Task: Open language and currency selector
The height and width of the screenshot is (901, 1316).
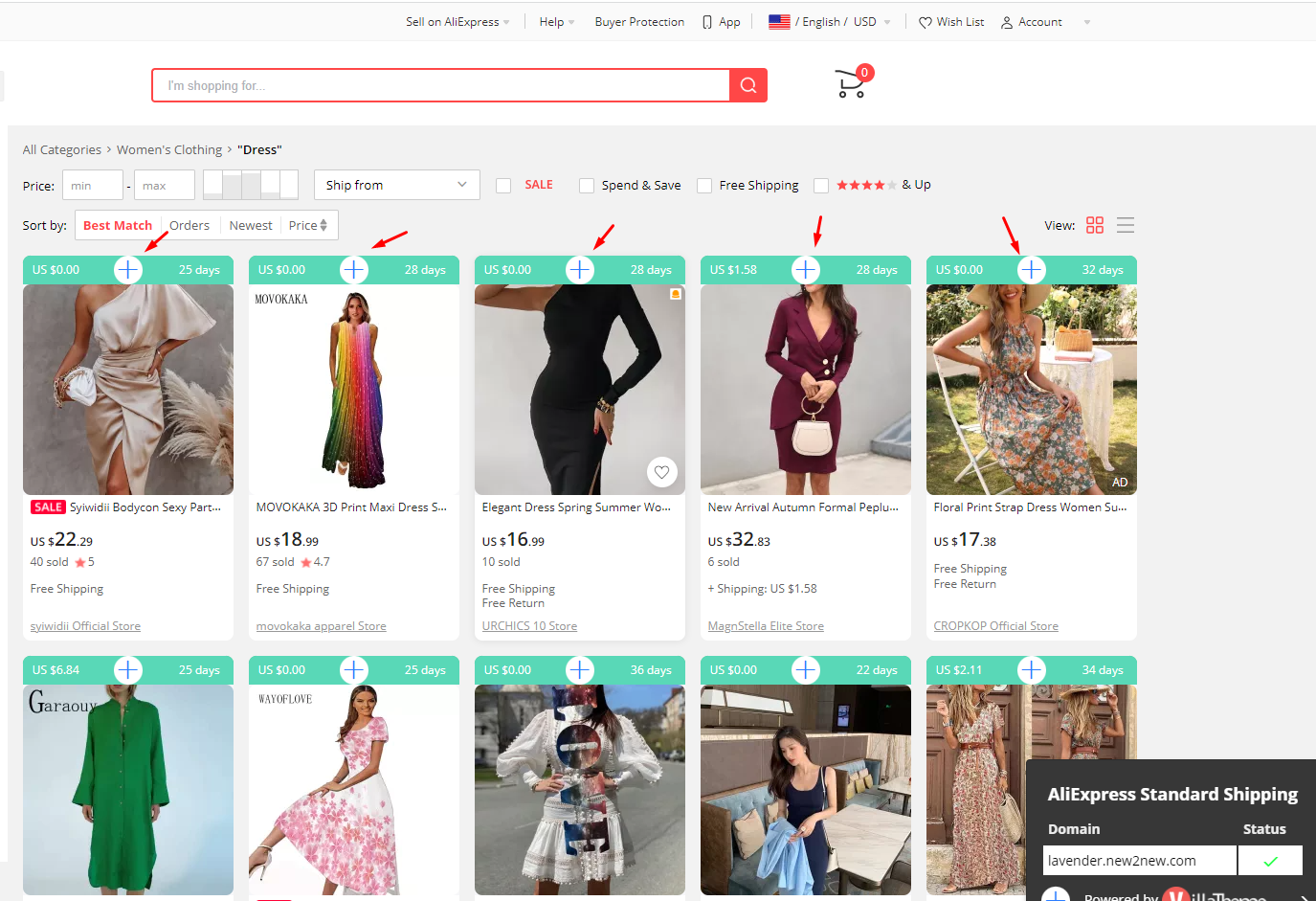Action: [x=830, y=22]
